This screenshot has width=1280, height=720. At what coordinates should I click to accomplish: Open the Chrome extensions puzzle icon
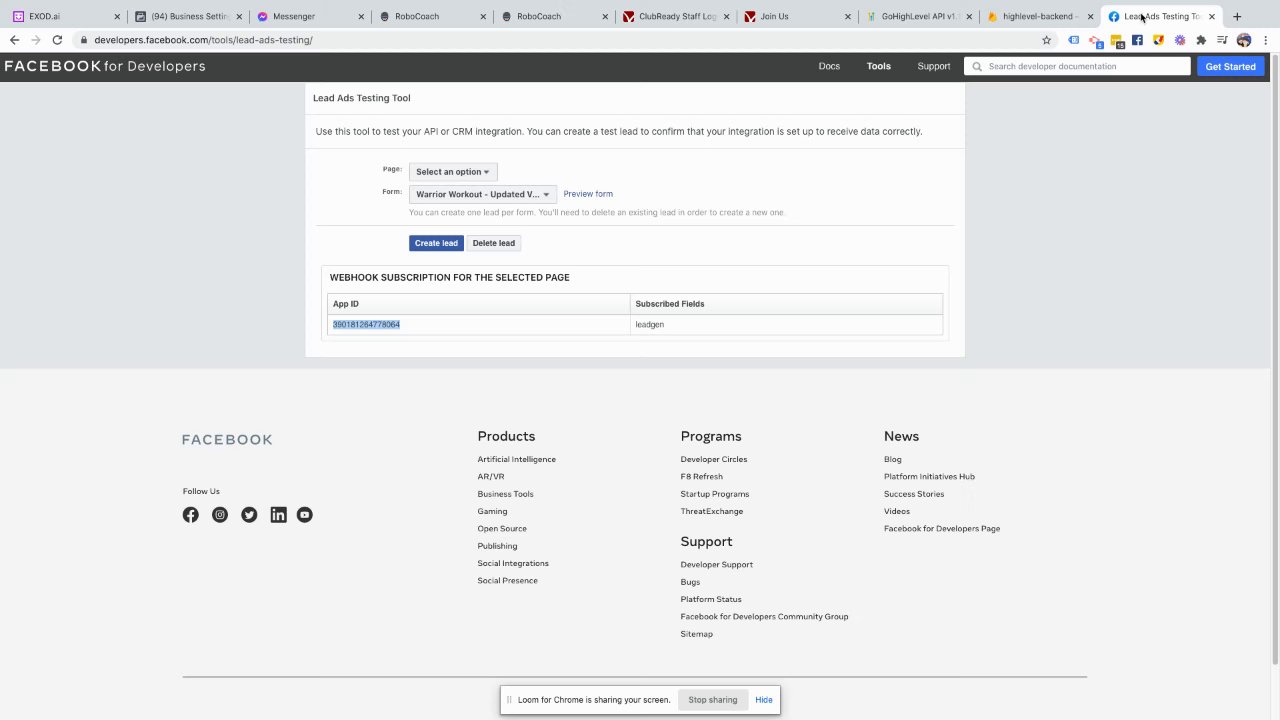1201,40
